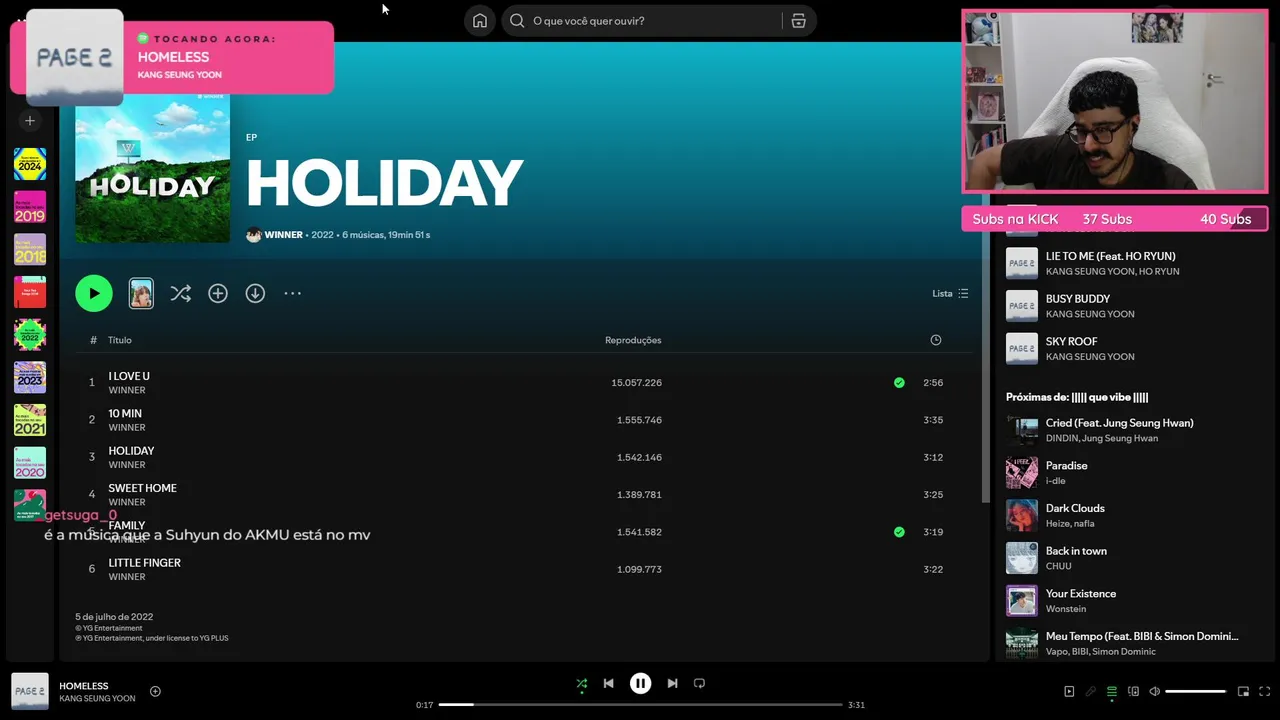Select track 10 MIN

(125, 413)
